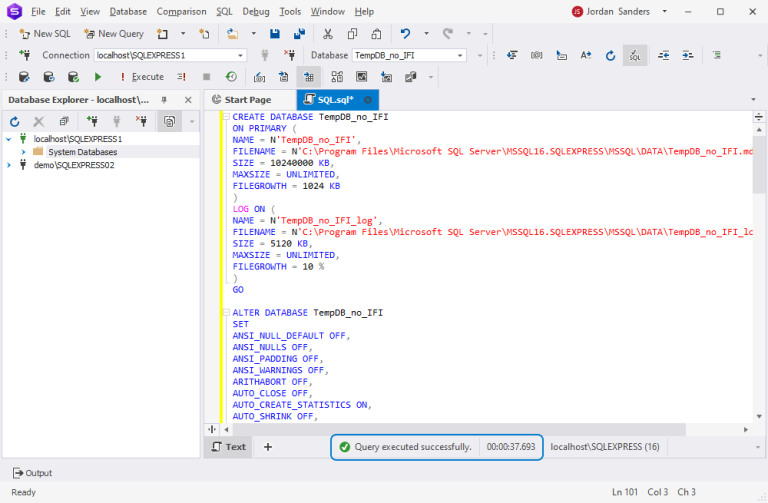Collapse the ALTER DATABASE code block

226,312
